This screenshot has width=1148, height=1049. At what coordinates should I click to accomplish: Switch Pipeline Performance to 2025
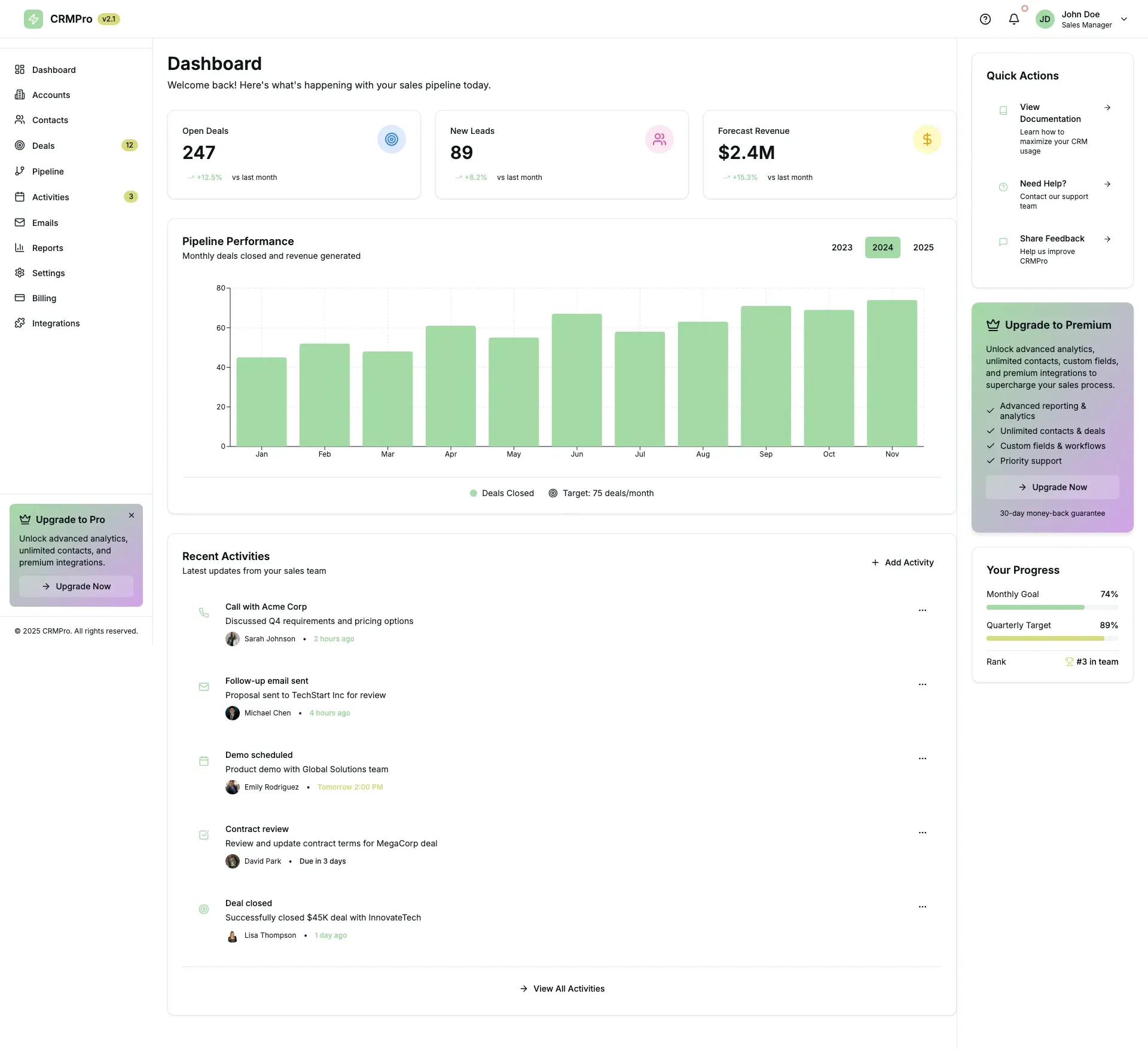(x=923, y=247)
